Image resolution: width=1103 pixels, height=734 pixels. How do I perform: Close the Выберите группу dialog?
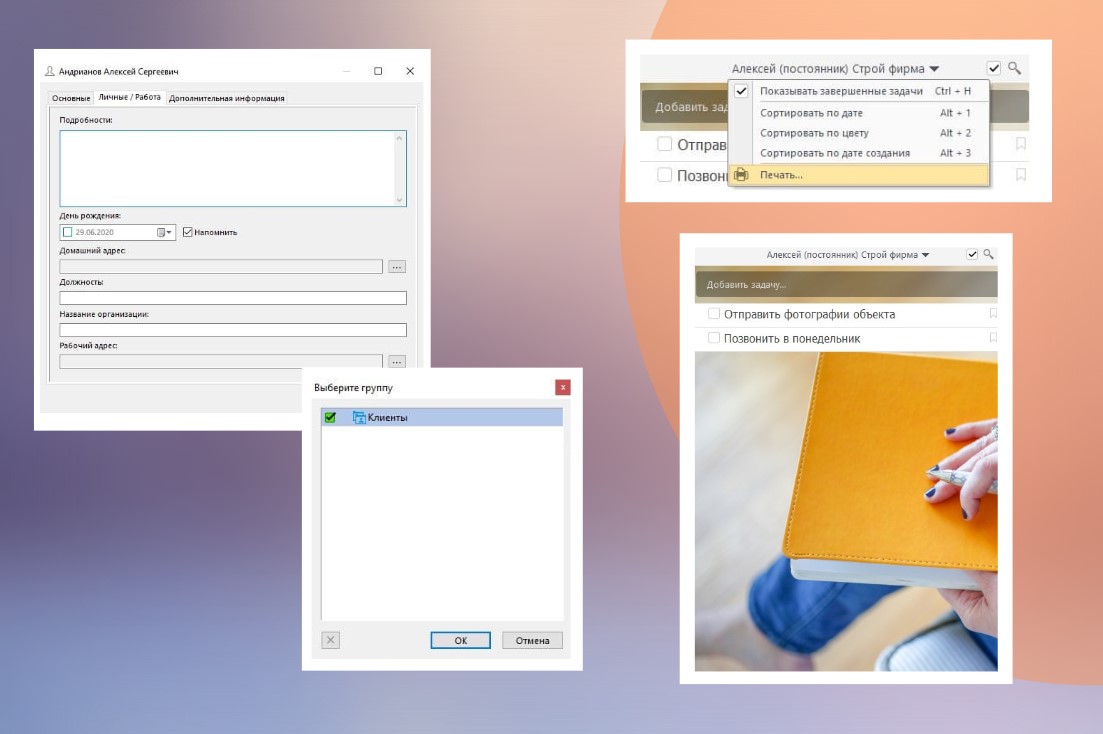click(563, 387)
